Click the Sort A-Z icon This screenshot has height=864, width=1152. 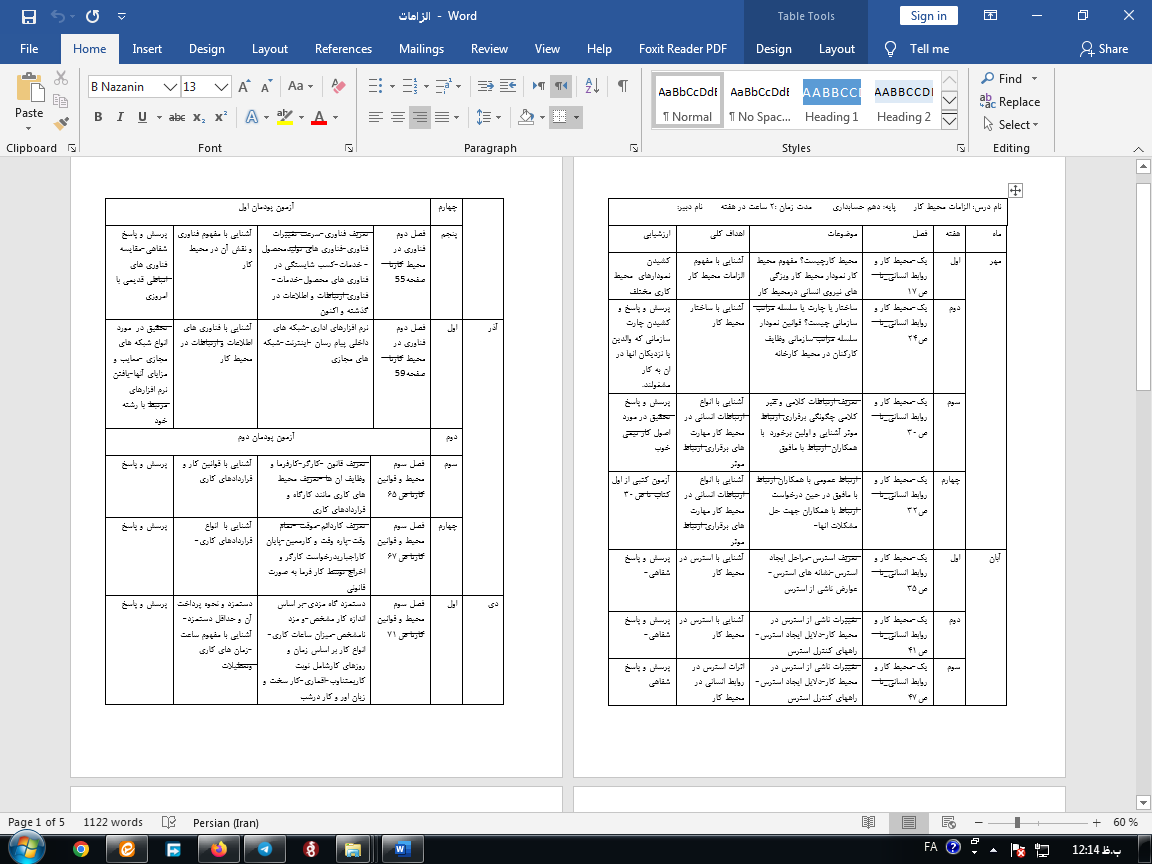coord(591,86)
